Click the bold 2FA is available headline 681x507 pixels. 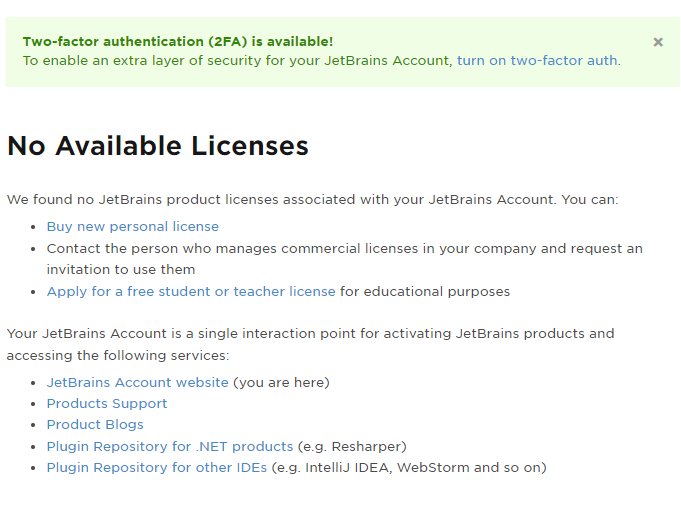pyautogui.click(x=178, y=41)
